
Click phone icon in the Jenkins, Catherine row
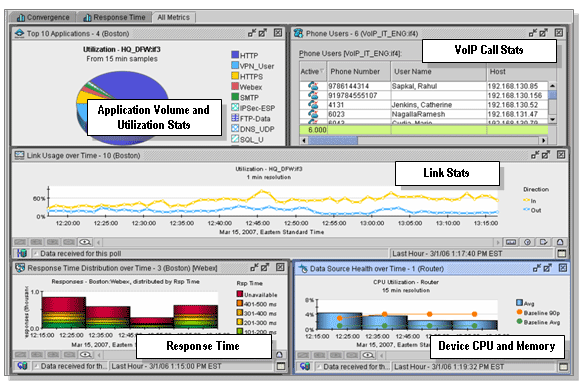pyautogui.click(x=313, y=105)
